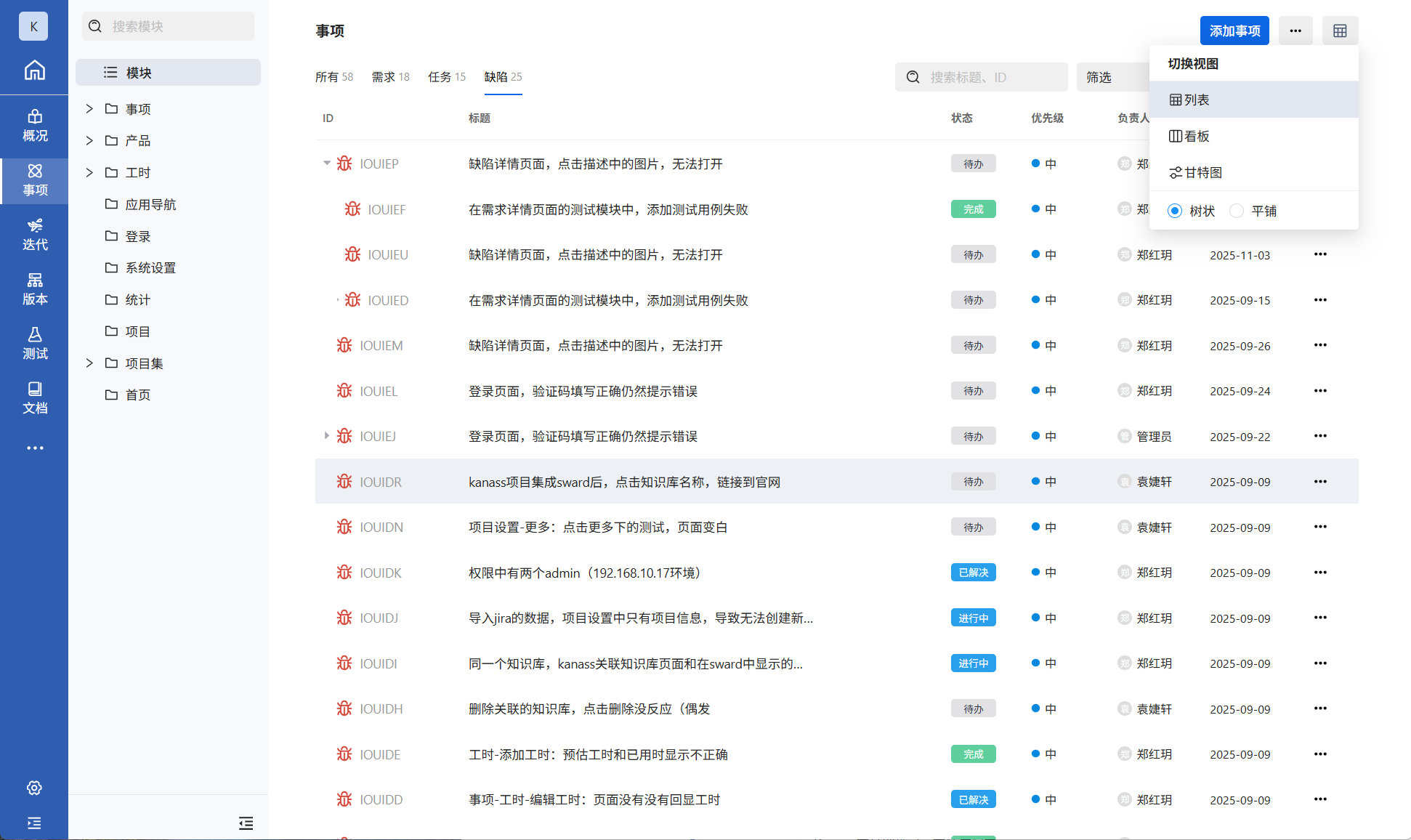Collapse module panel via bottom icon
The width and height of the screenshot is (1411, 840).
(246, 823)
